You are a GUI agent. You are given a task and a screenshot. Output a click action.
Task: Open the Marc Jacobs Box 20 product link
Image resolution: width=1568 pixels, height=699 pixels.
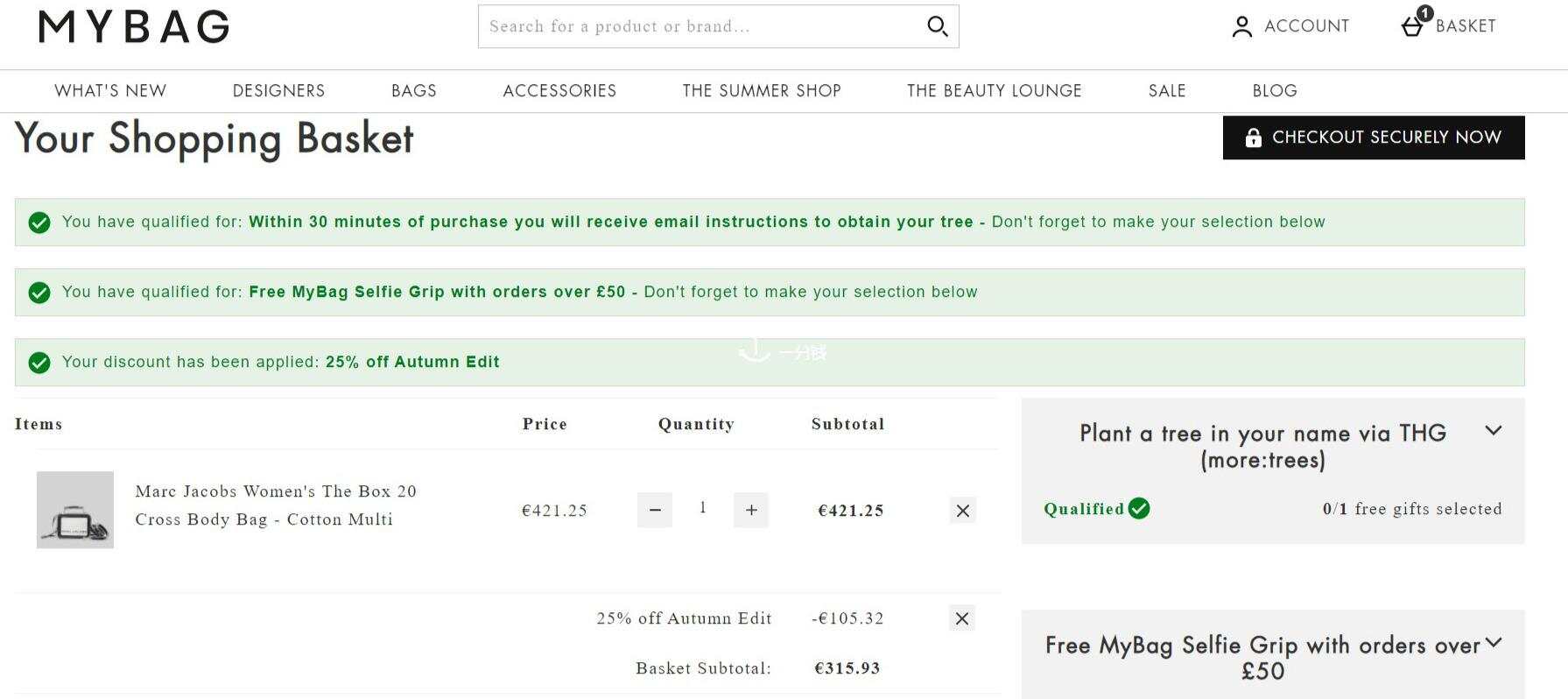276,505
